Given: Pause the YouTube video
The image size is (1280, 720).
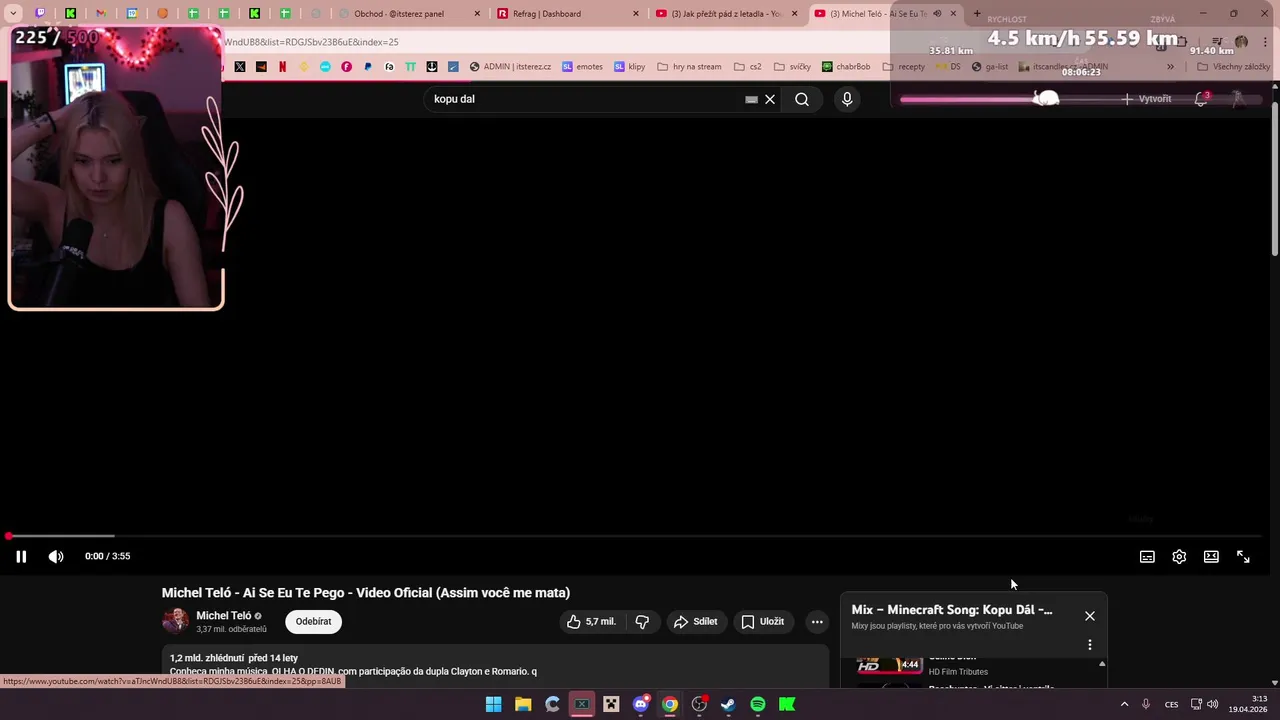Looking at the screenshot, I should (x=20, y=557).
